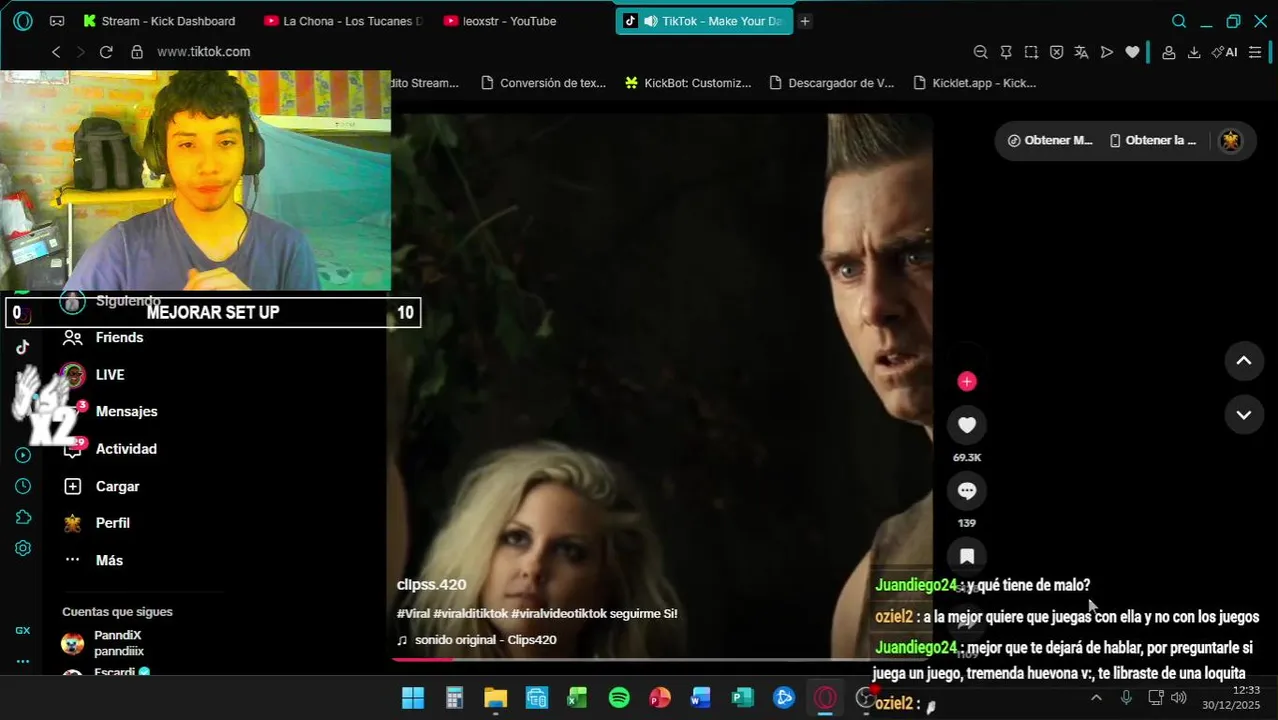Open Perfil in TikTok sidebar

pos(97,523)
